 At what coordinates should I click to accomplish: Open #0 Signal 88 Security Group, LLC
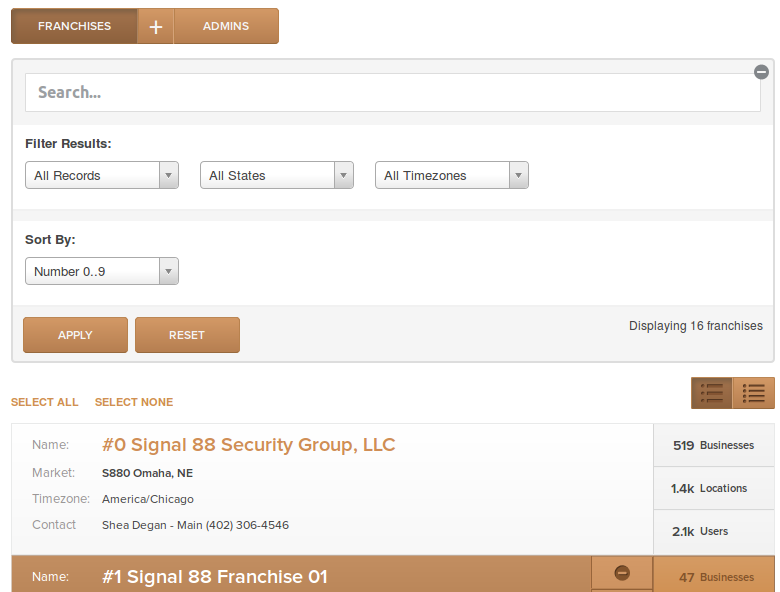(248, 445)
